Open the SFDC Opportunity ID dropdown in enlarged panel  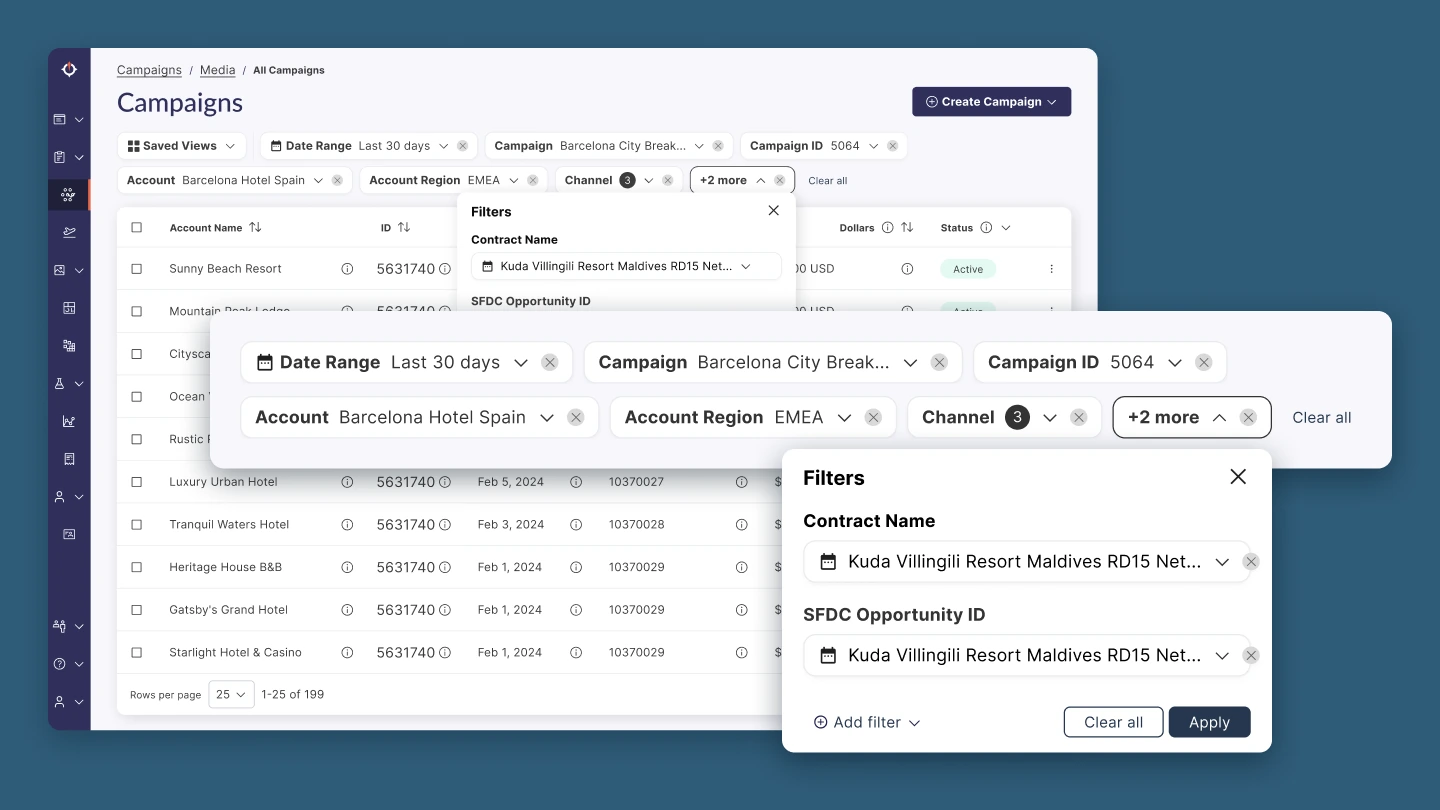coord(1027,656)
